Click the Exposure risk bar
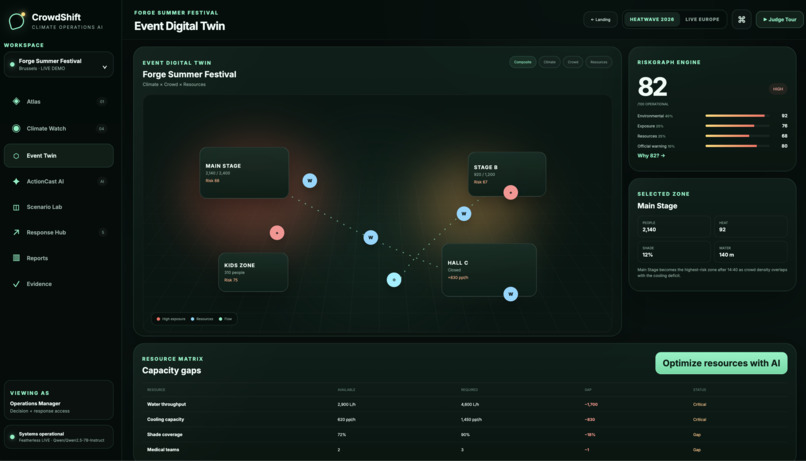 (738, 126)
